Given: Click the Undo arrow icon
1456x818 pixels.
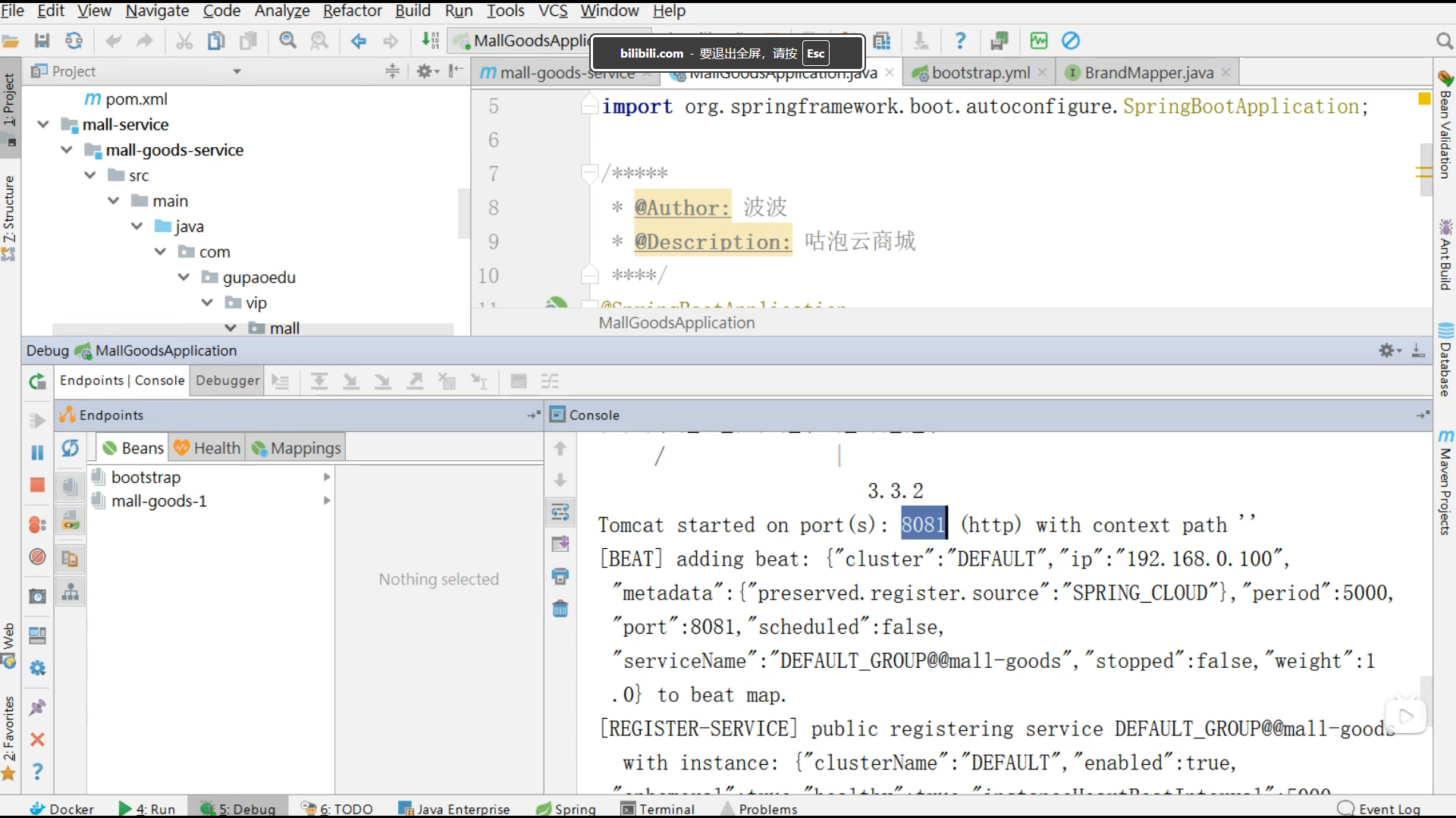Looking at the screenshot, I should click(x=113, y=41).
